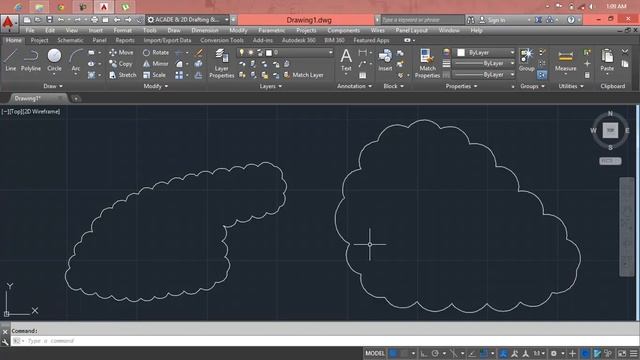640x360 pixels.
Task: Click the ByLayer color swatch
Action: (x=461, y=53)
